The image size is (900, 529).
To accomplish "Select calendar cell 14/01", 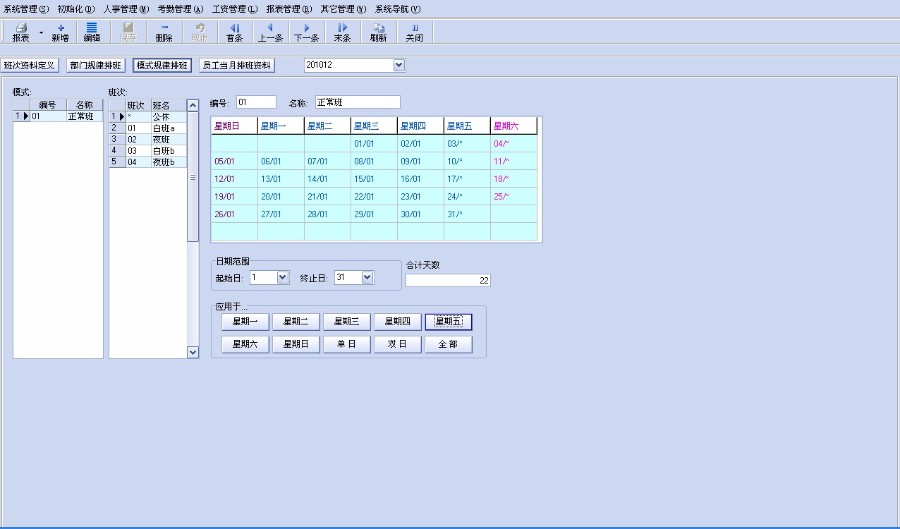I will coord(327,179).
